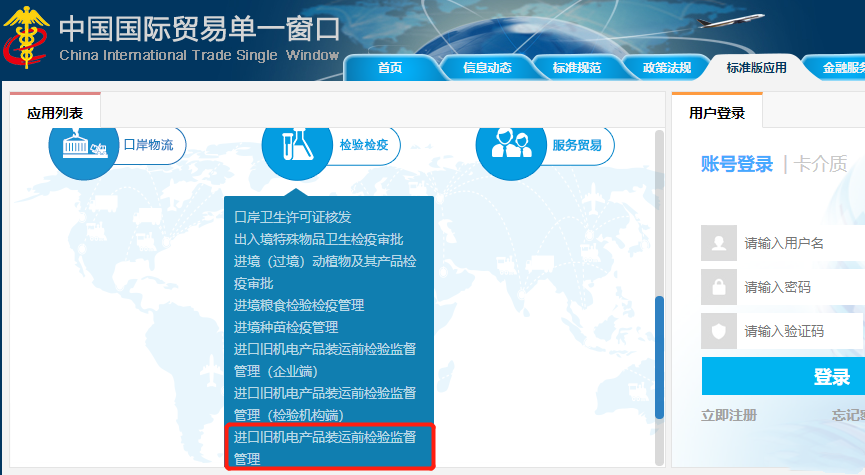Click the 服务贸易 people icon

pyautogui.click(x=510, y=147)
